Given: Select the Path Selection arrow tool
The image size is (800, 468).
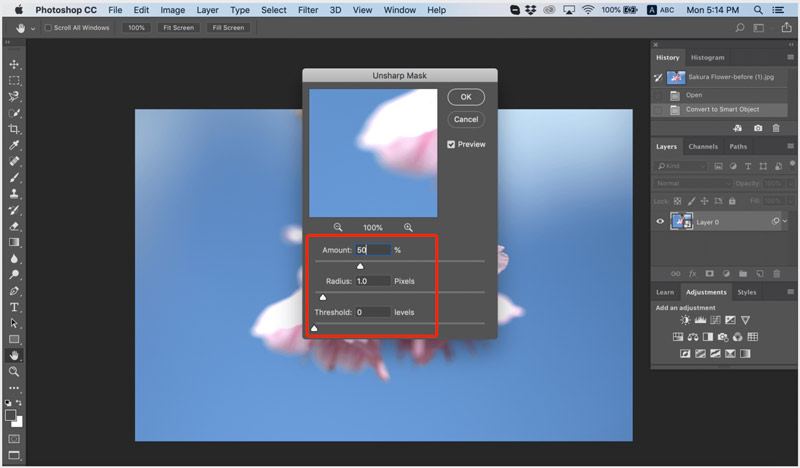Looking at the screenshot, I should (14, 323).
